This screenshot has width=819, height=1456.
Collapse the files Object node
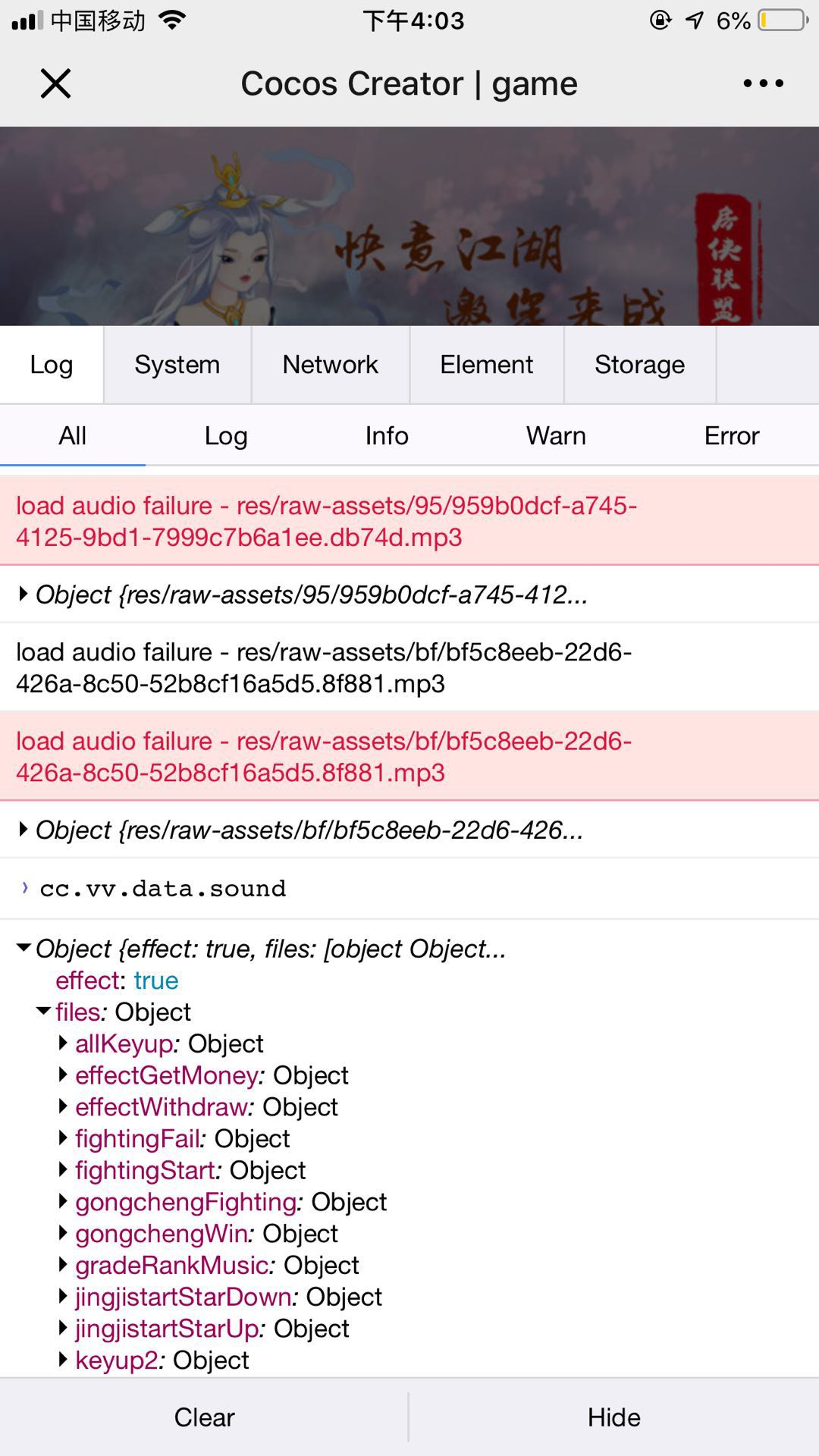click(44, 1012)
